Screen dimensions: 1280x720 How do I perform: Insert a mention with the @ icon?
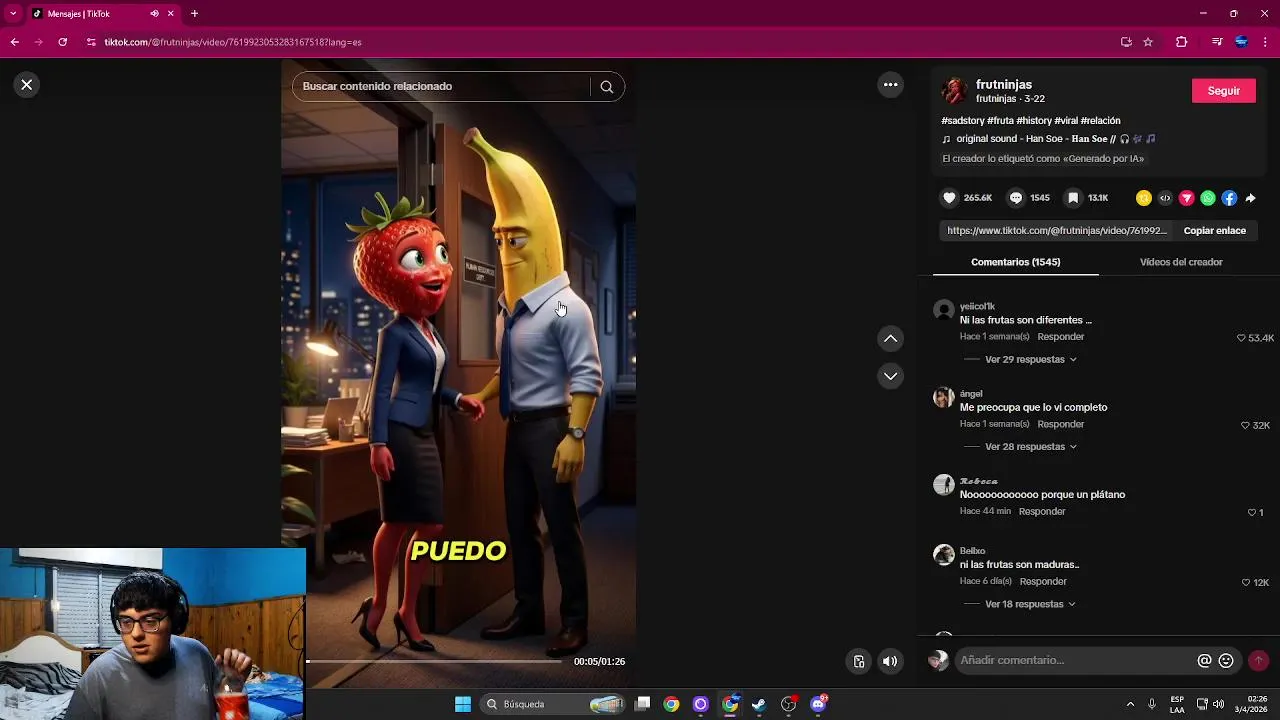click(1204, 660)
